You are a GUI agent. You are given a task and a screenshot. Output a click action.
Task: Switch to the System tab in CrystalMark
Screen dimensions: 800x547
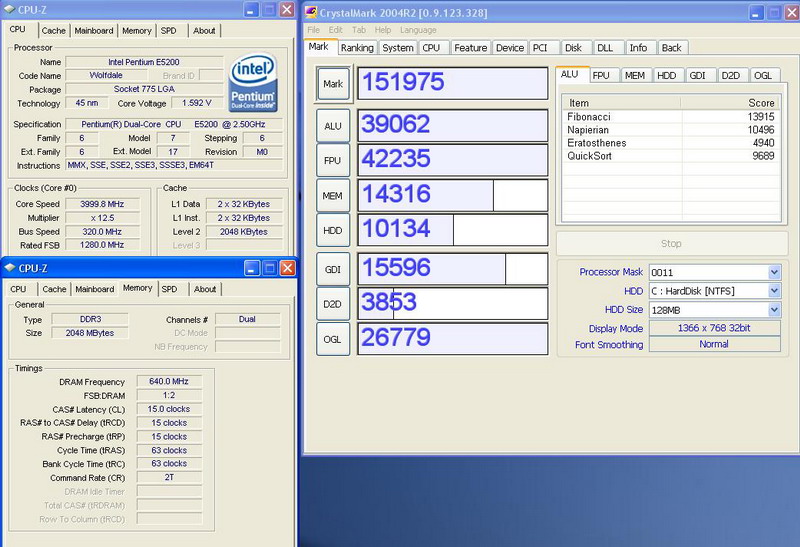pos(398,48)
